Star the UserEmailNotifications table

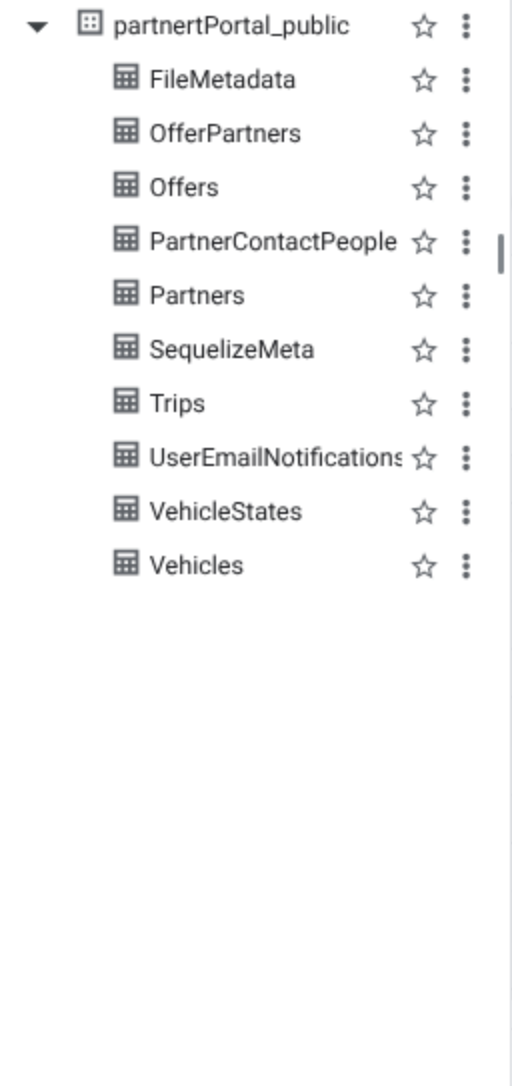(424, 459)
